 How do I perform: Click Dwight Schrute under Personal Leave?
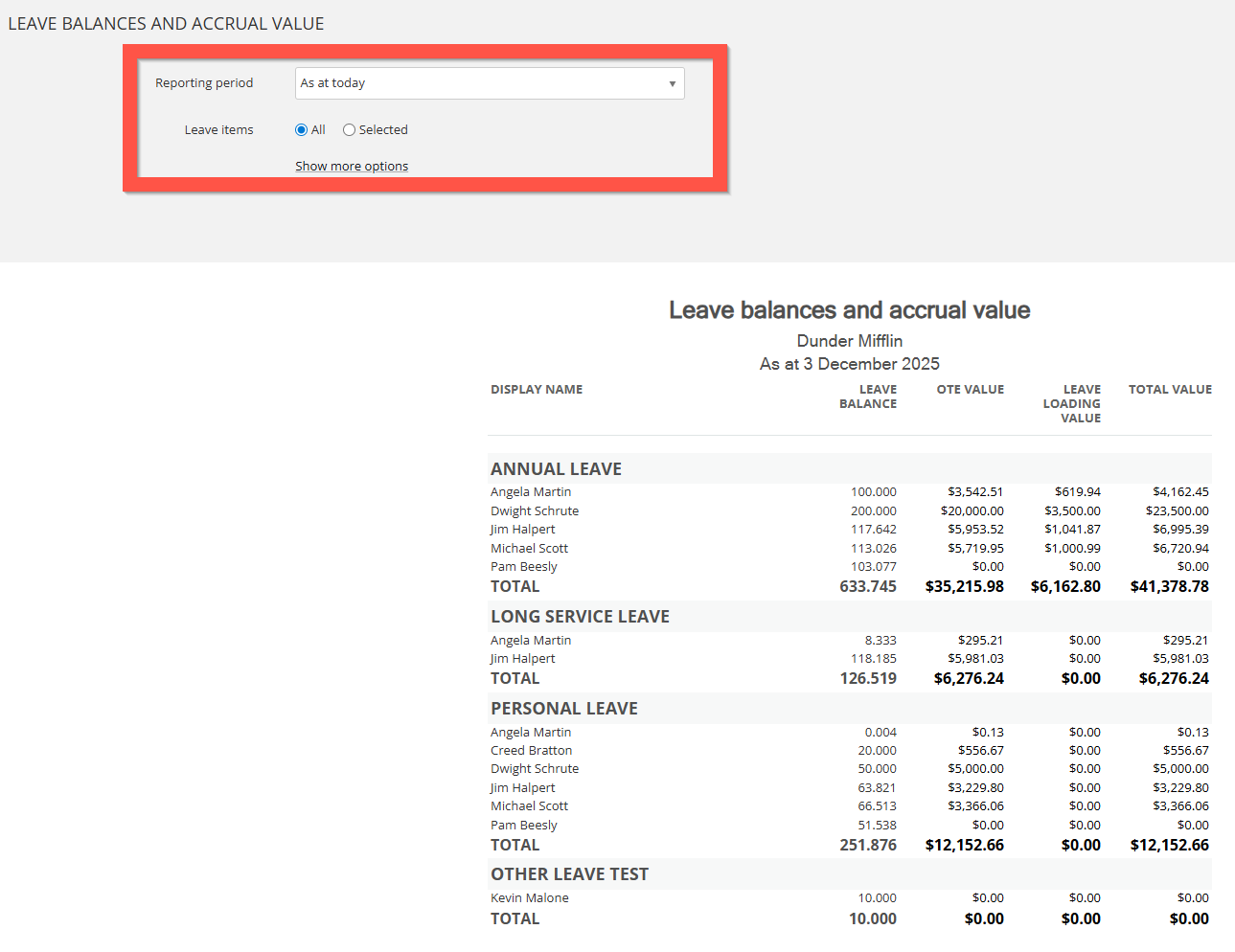pos(535,769)
